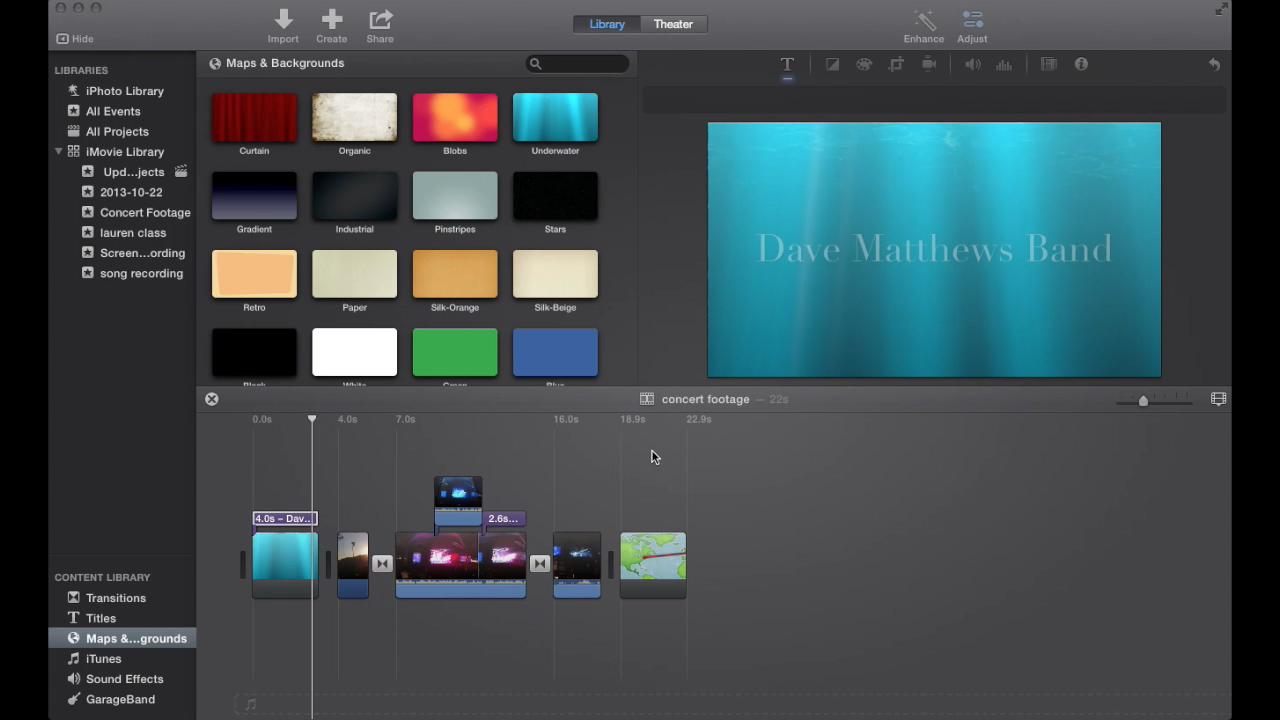Select the cropping tool
This screenshot has height=720, width=1280.
(896, 64)
